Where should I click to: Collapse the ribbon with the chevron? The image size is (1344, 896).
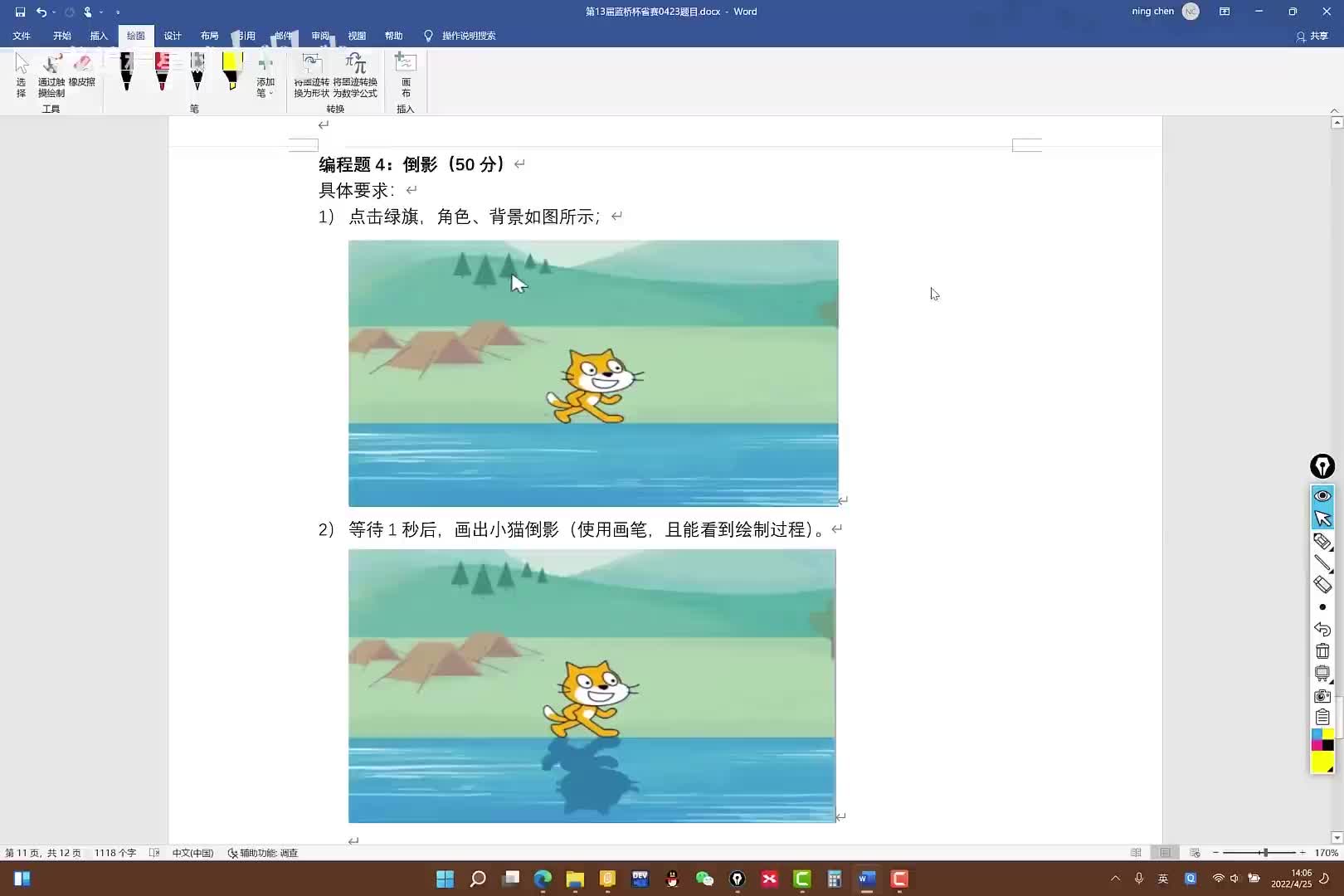pos(1335,110)
